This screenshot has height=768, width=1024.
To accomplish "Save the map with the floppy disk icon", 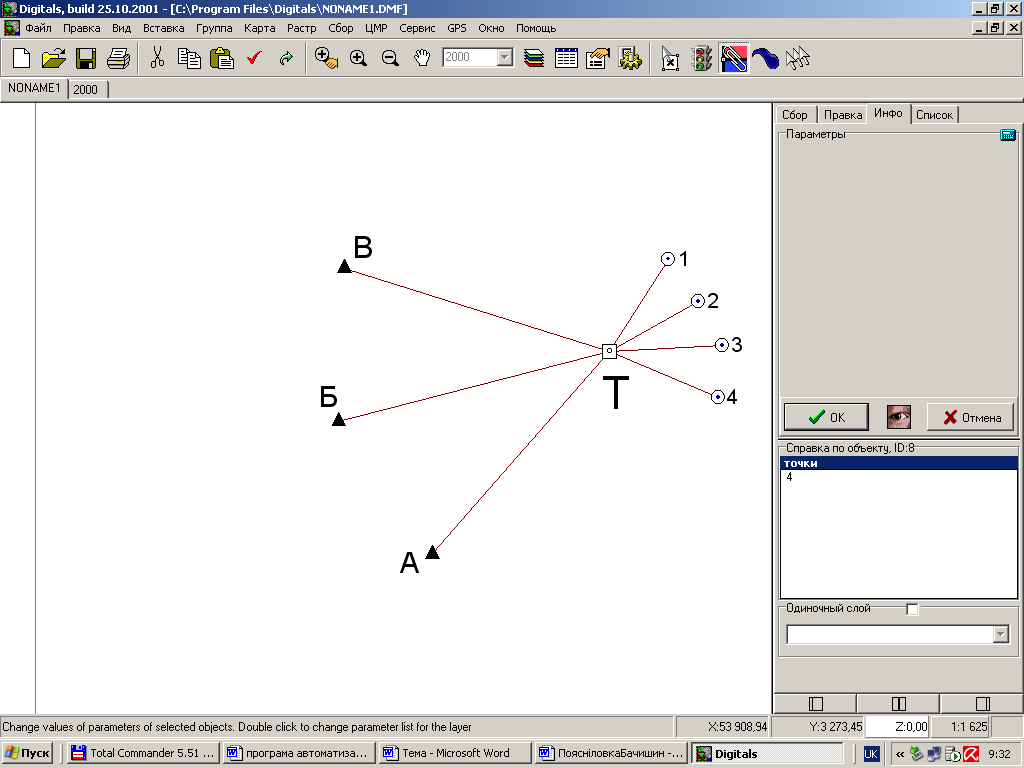I will pos(86,58).
